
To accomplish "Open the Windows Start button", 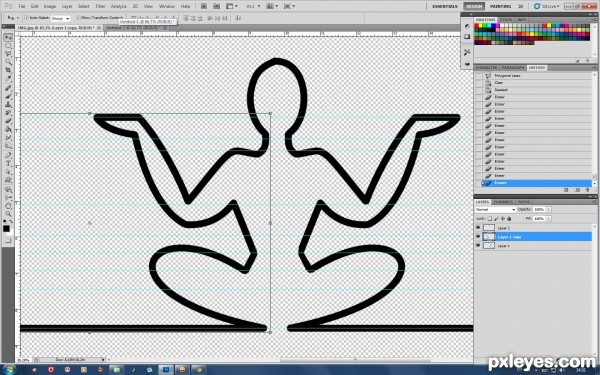I will click(x=9, y=370).
